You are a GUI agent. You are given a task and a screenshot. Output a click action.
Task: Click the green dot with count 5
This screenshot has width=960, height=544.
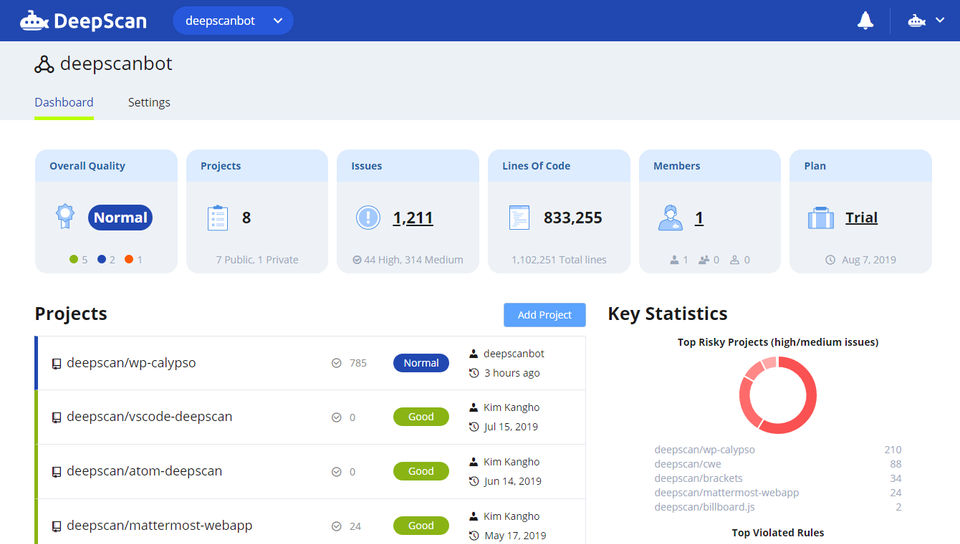click(x=73, y=259)
